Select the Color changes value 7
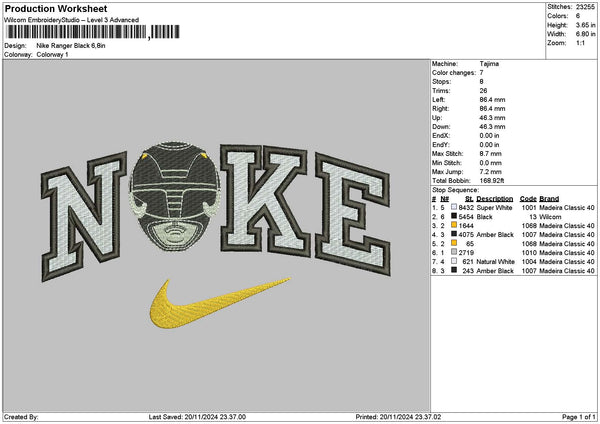This screenshot has height=424, width=600. (x=481, y=73)
